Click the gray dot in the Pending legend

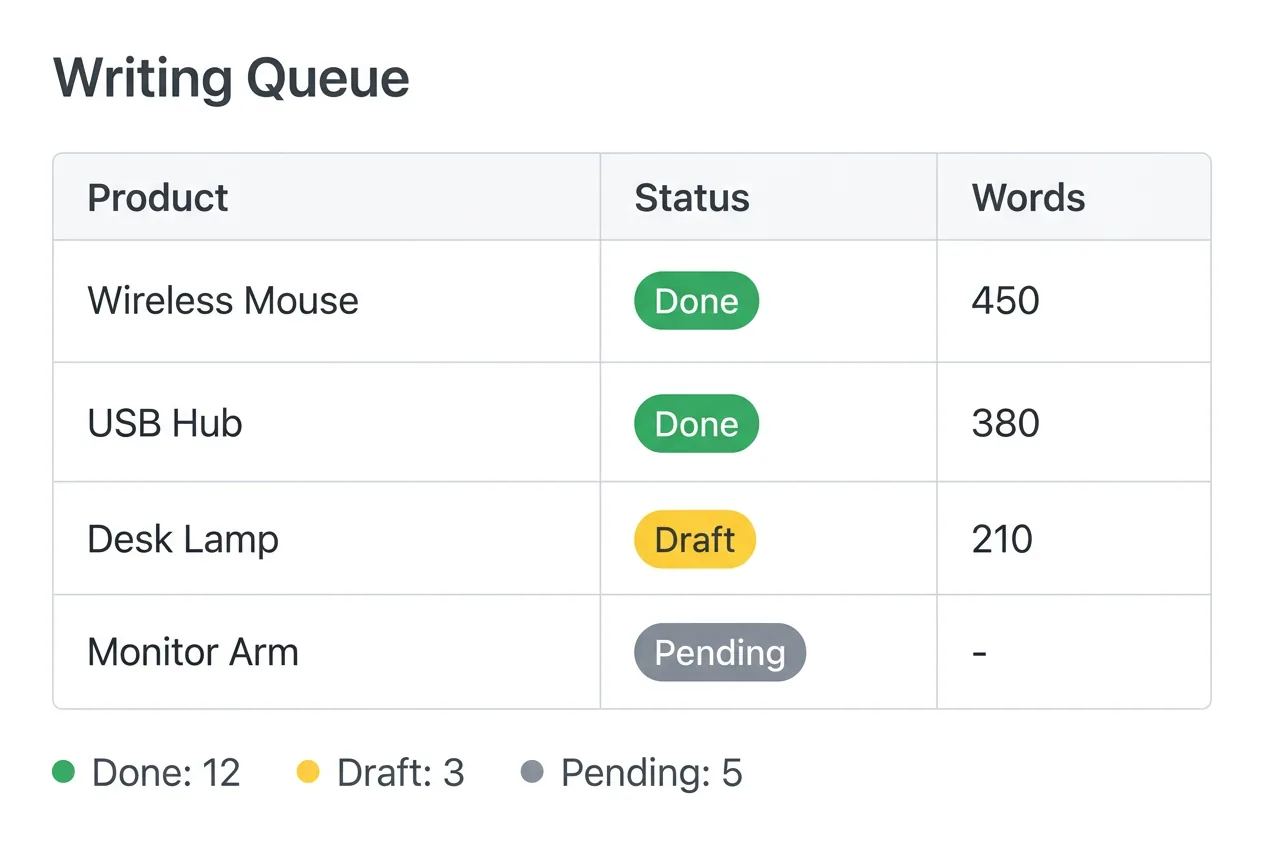(x=533, y=772)
